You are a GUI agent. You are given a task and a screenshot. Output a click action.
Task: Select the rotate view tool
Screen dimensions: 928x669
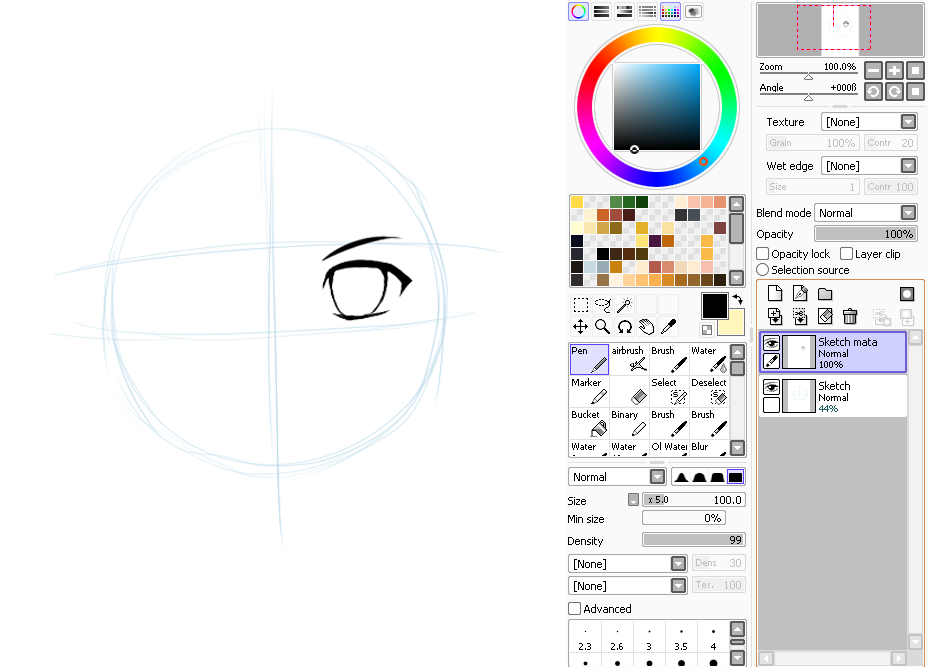624,327
